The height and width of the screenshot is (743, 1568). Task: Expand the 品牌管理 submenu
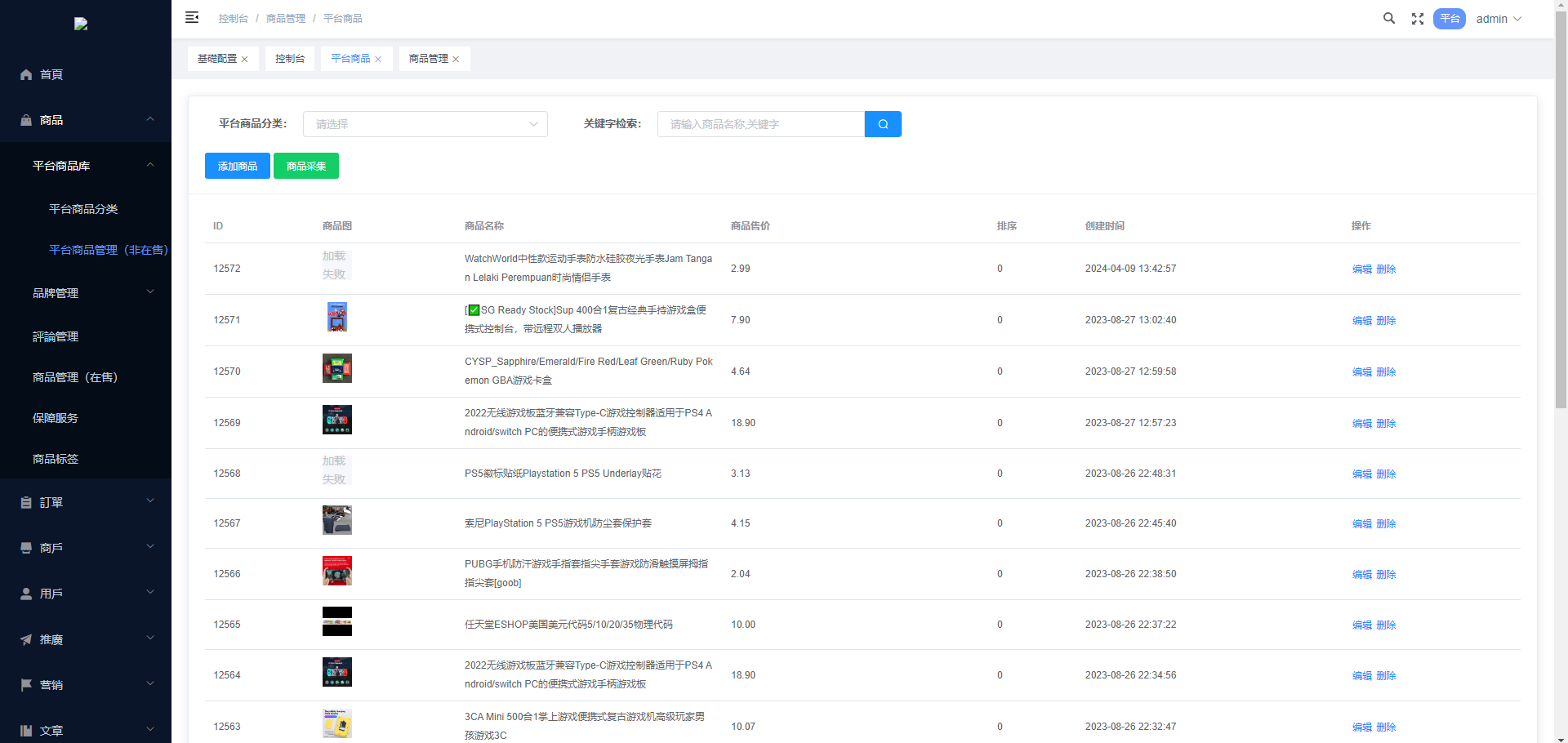click(x=86, y=293)
